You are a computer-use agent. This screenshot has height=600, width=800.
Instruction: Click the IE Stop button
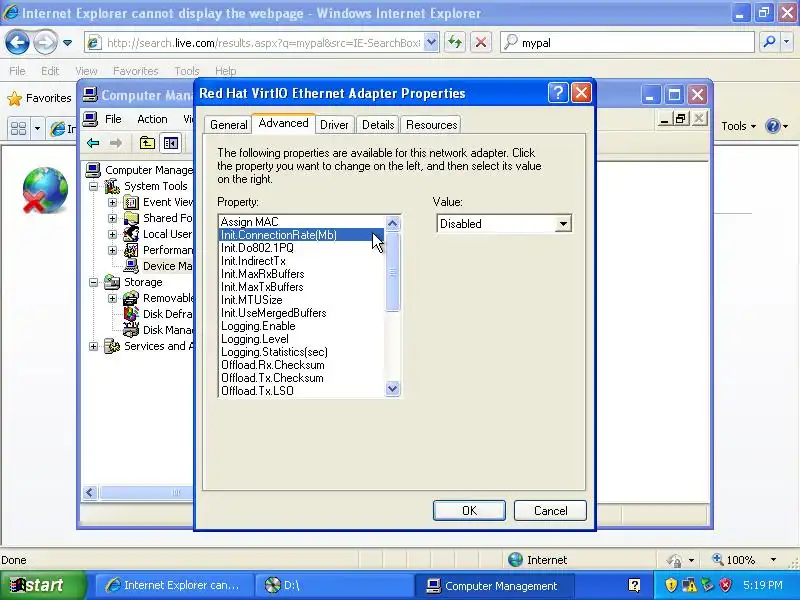pos(481,43)
